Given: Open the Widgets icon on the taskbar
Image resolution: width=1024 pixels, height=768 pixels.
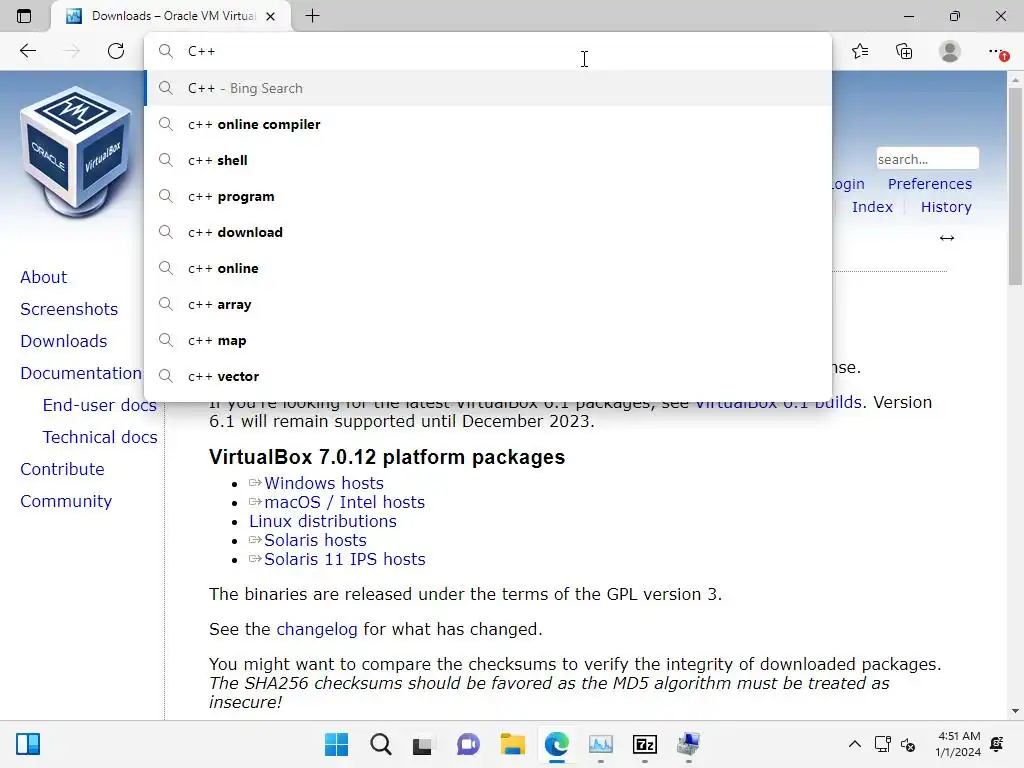Looking at the screenshot, I should click(x=28, y=744).
